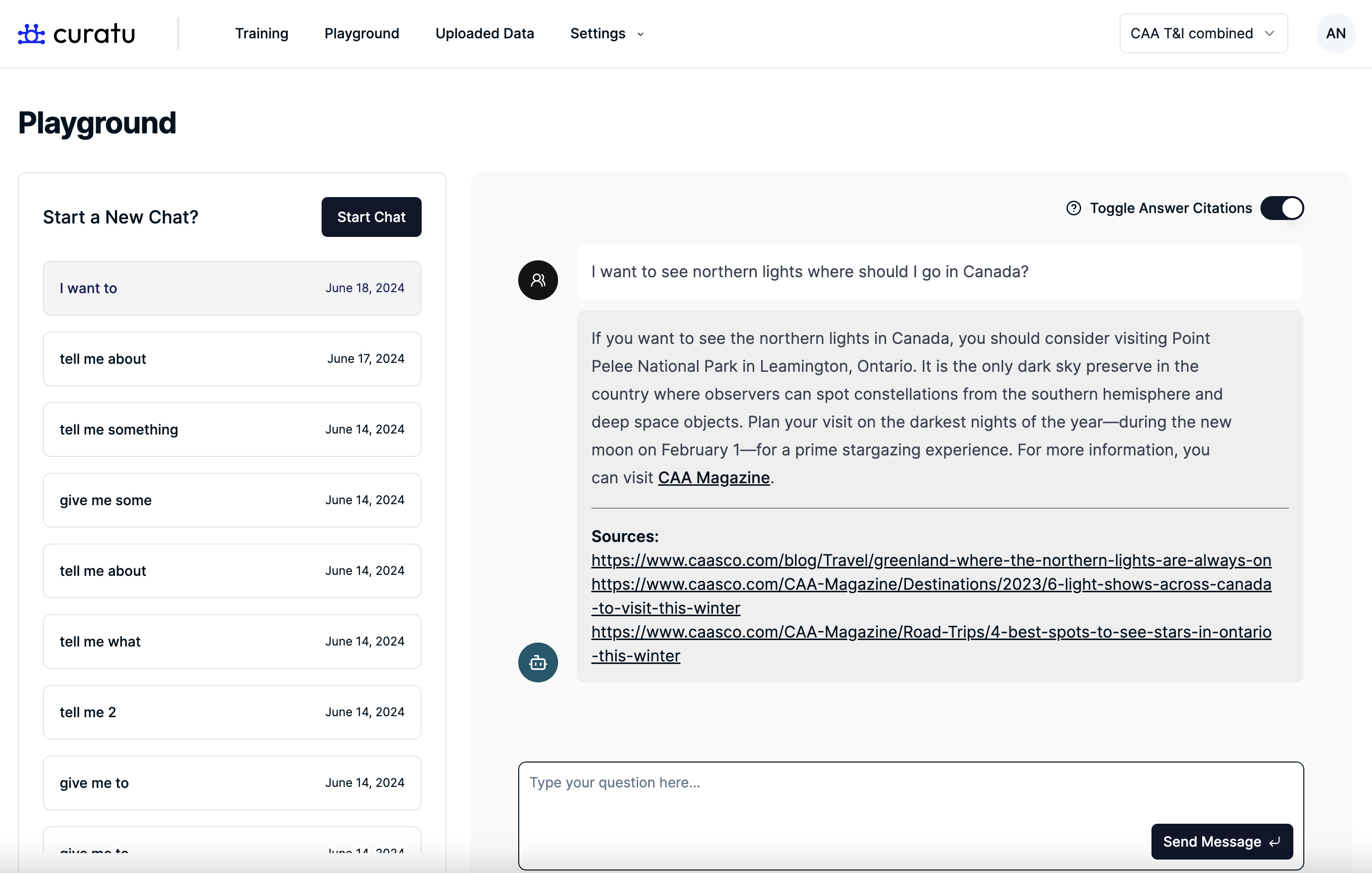
Task: Select the 'I want to' June 18 chat
Action: 232,288
